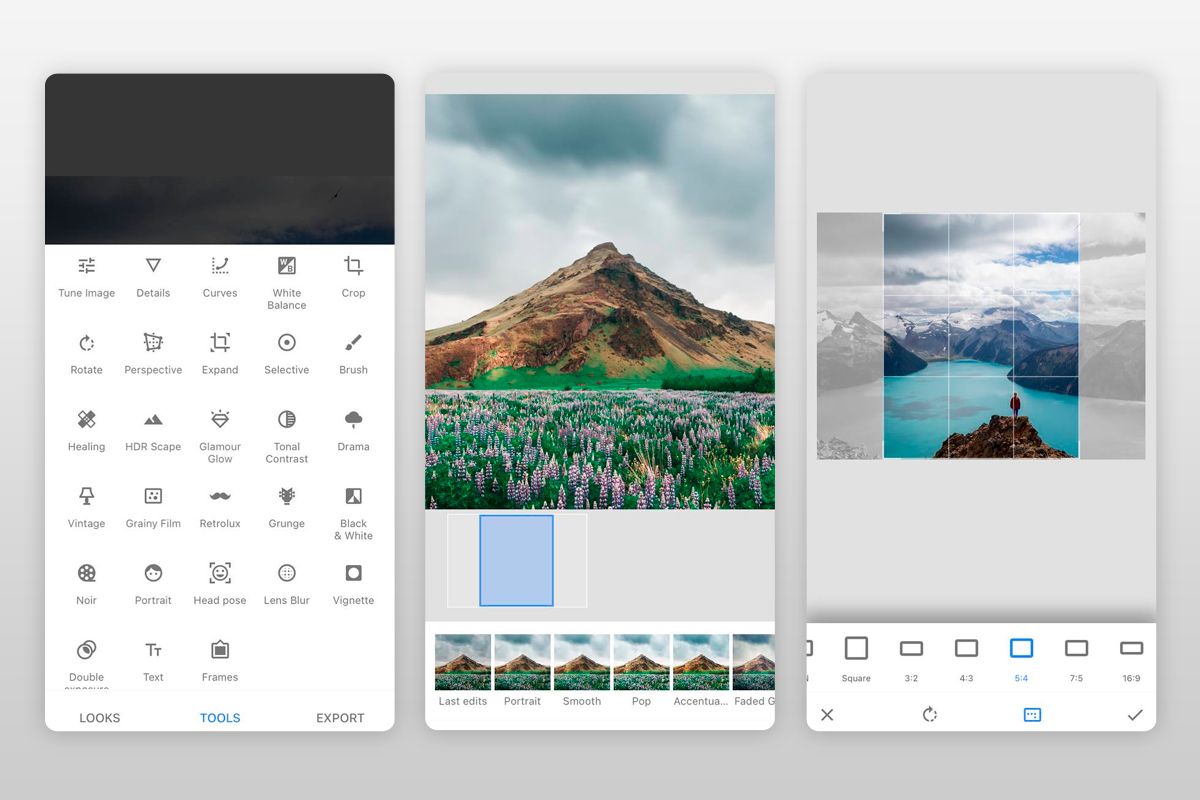Open the aspect ratio options expander
This screenshot has height=800, width=1200.
coord(1031,715)
